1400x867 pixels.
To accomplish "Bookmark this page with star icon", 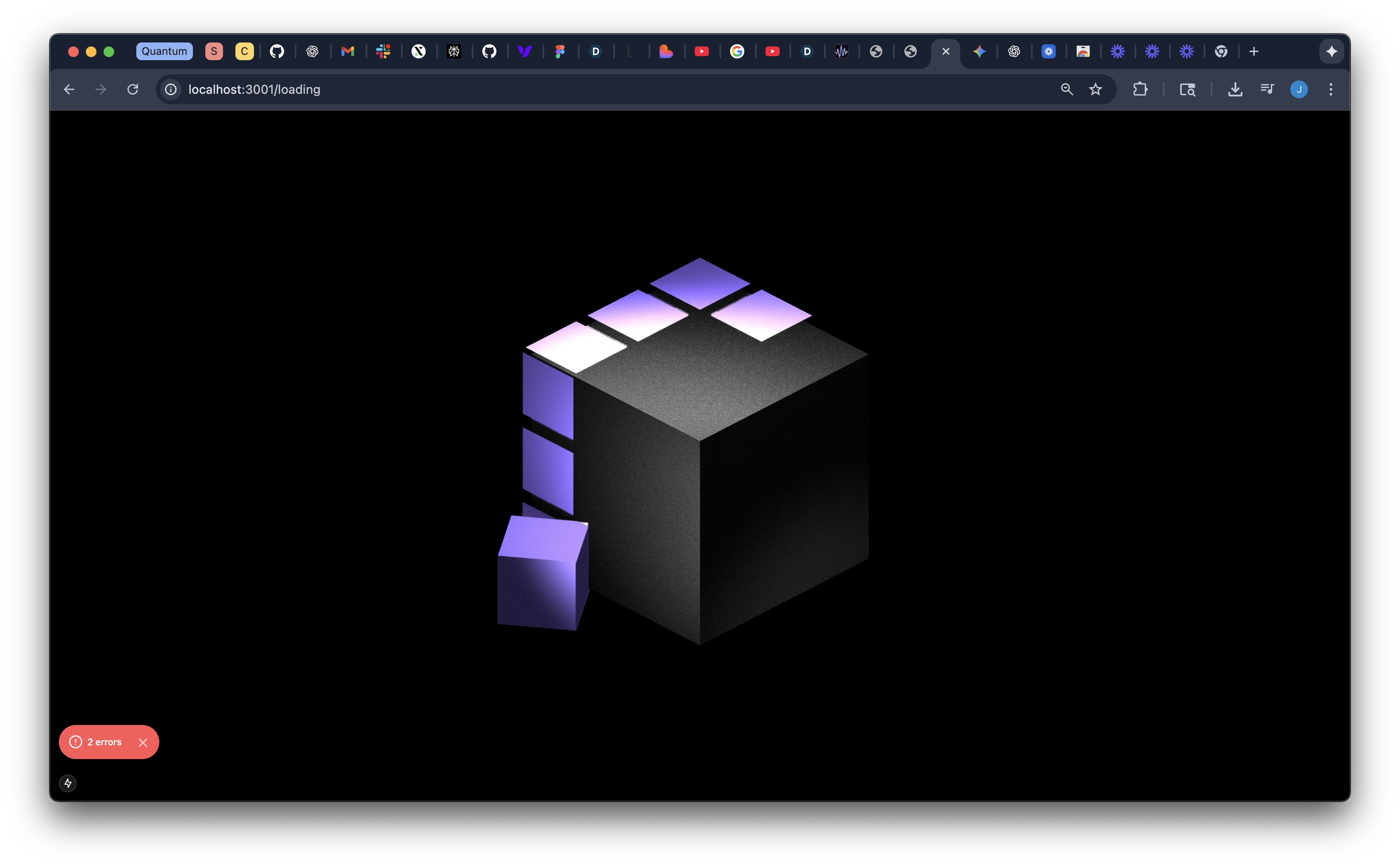I will [x=1096, y=89].
